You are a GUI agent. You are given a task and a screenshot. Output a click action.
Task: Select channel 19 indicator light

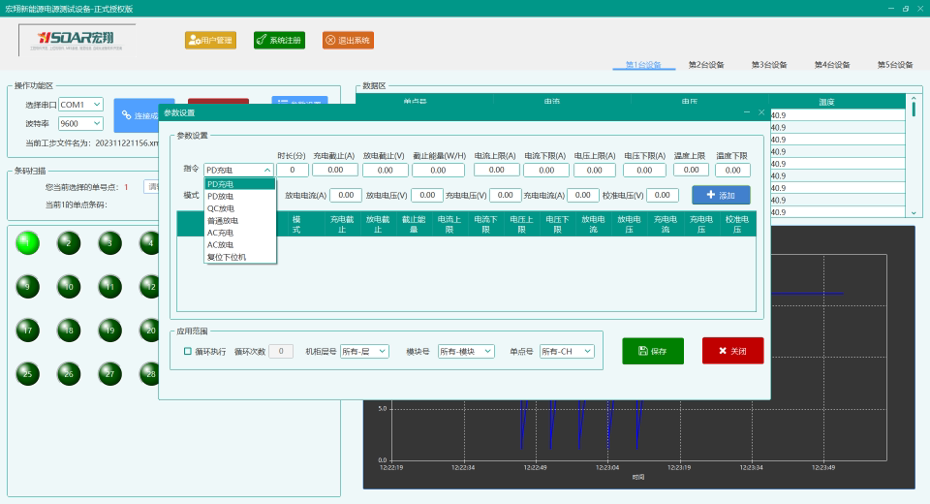110,330
